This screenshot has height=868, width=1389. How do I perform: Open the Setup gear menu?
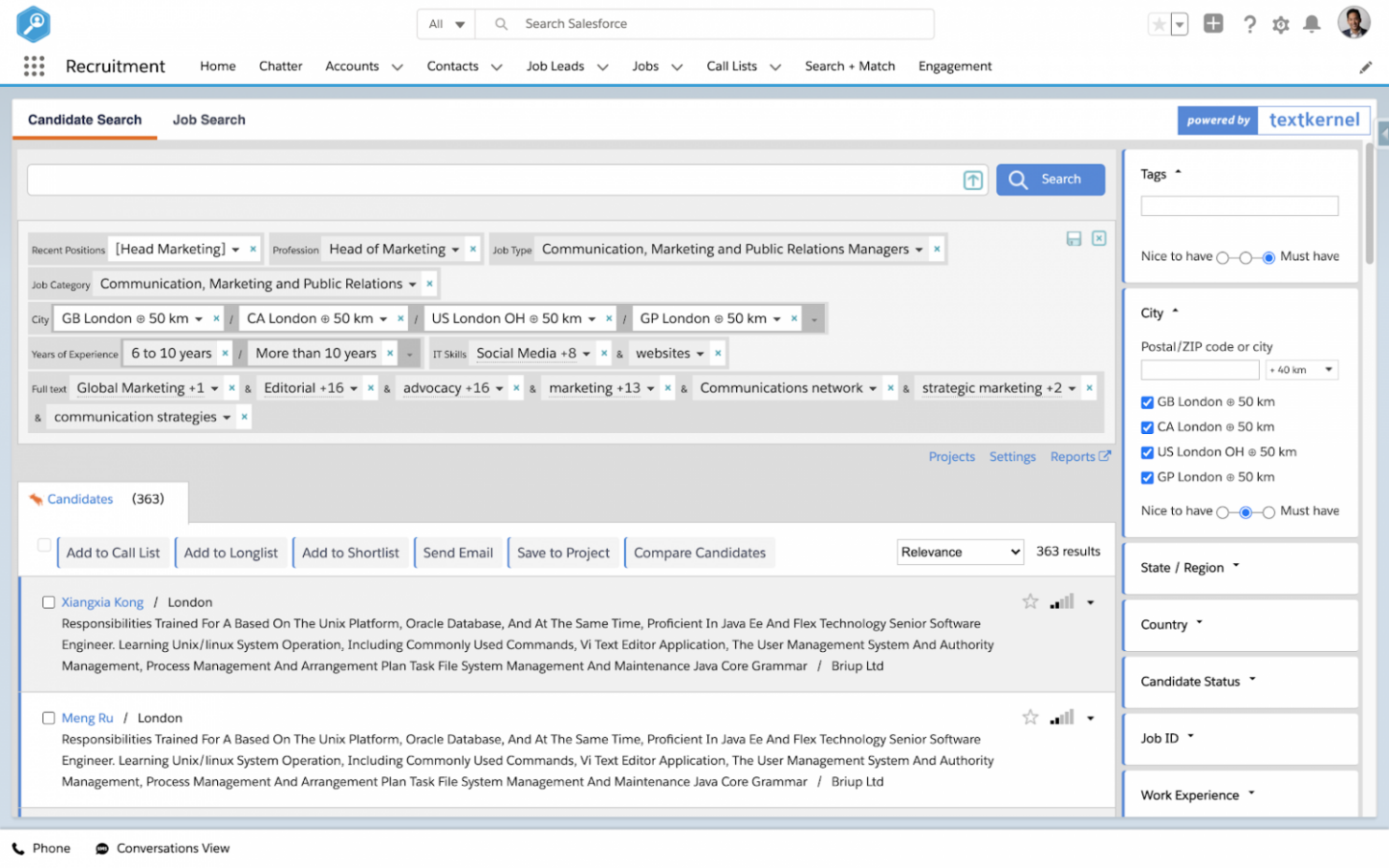pos(1280,24)
